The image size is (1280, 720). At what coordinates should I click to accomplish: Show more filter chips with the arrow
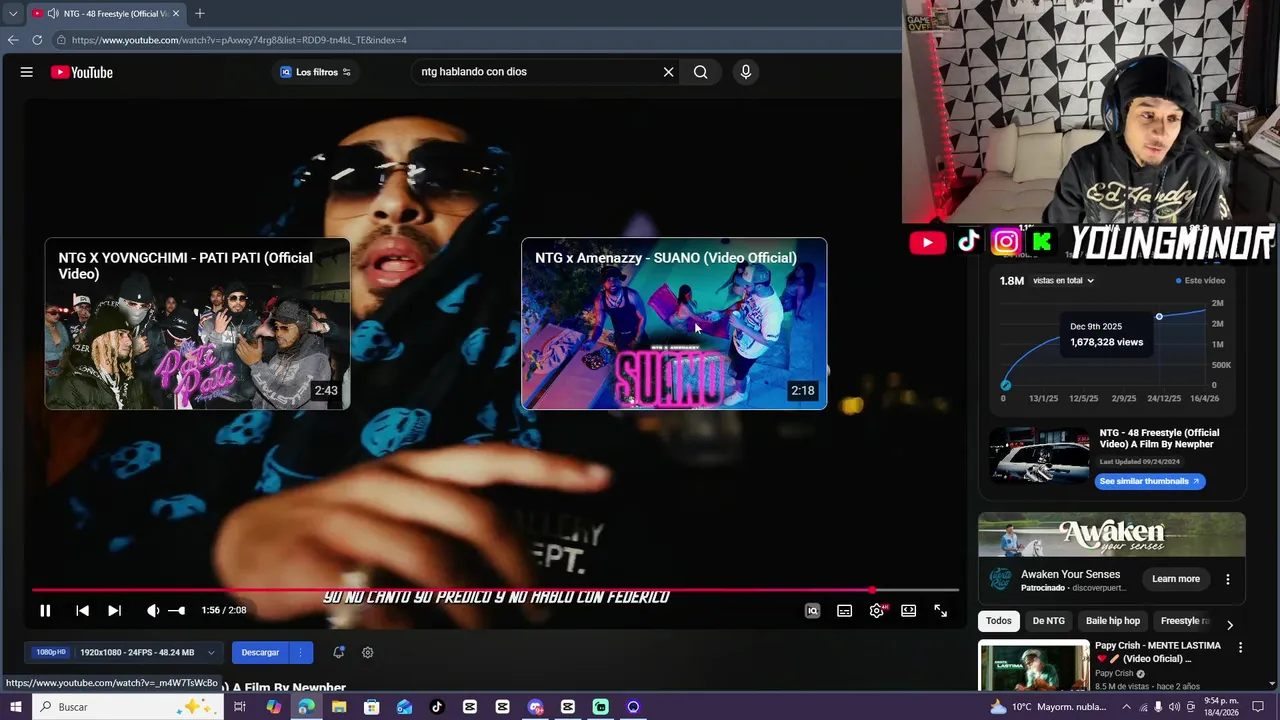1230,625
